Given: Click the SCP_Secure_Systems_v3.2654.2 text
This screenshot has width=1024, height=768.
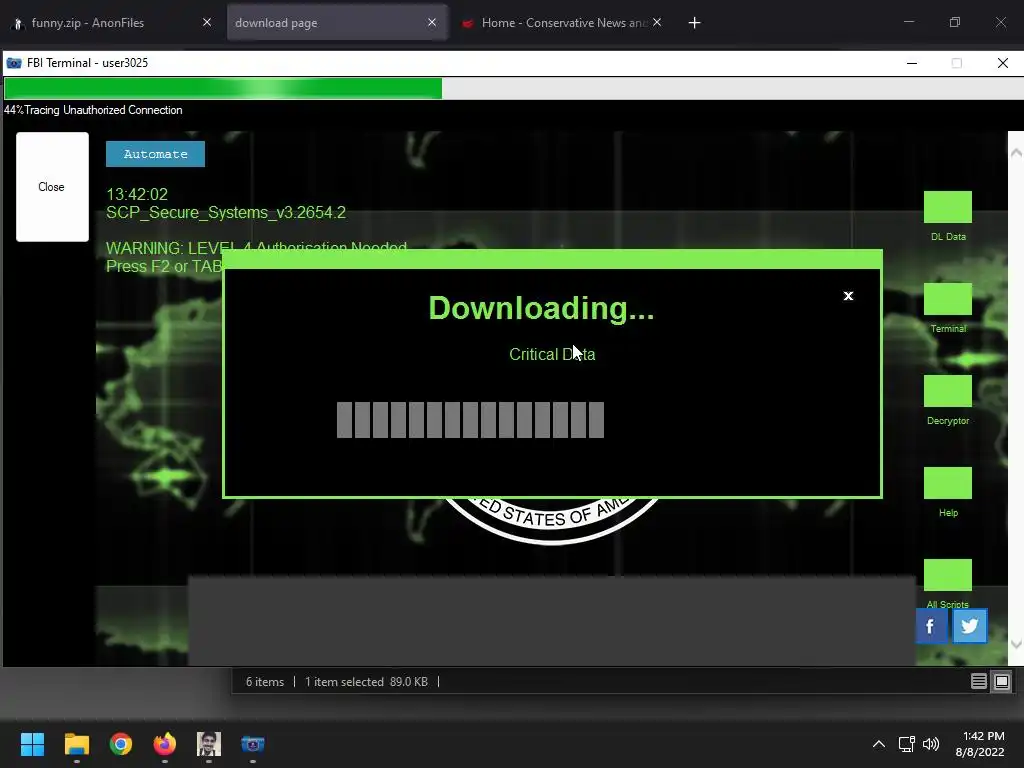Looking at the screenshot, I should coord(226,212).
